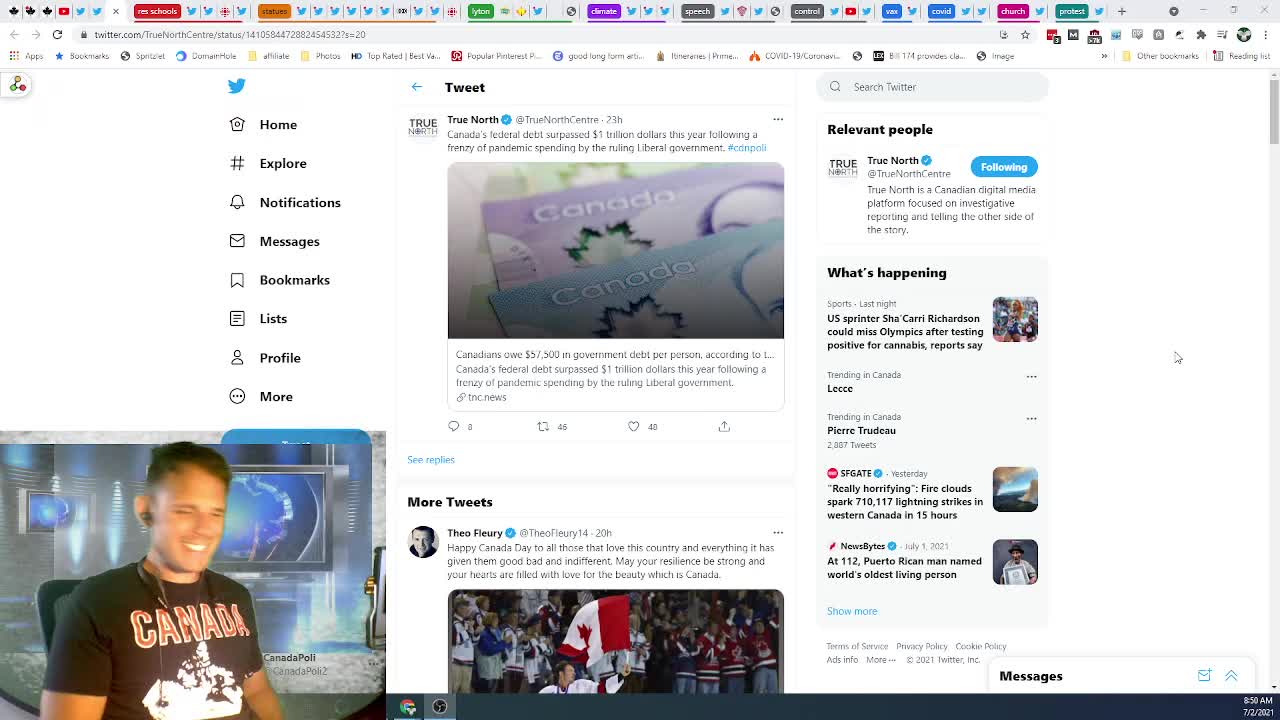Screen dimensions: 1280x720
Task: Switch to 'climate' tab group
Action: coord(603,11)
